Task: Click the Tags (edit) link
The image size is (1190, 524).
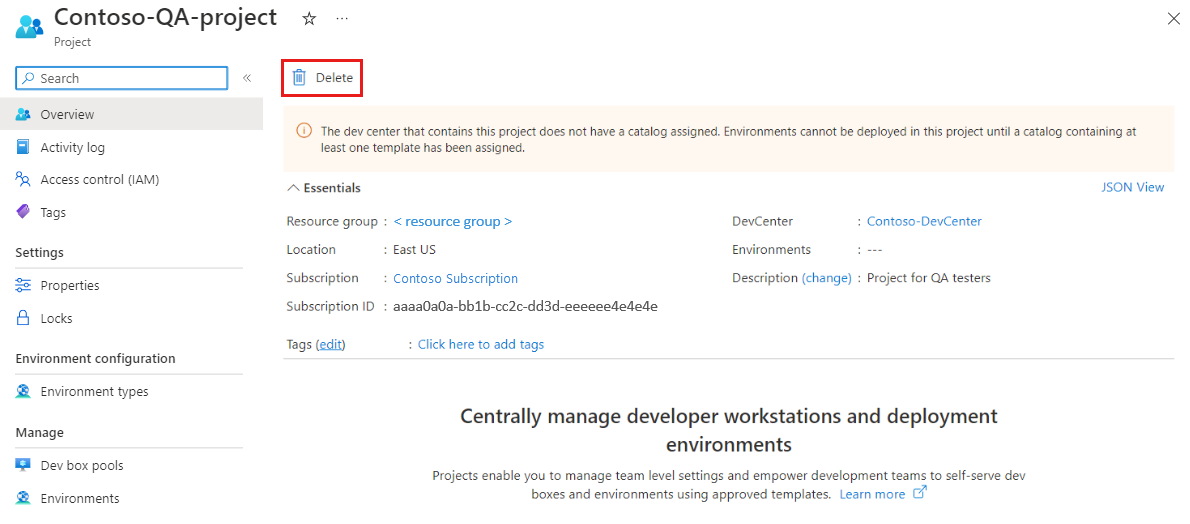Action: coord(330,345)
